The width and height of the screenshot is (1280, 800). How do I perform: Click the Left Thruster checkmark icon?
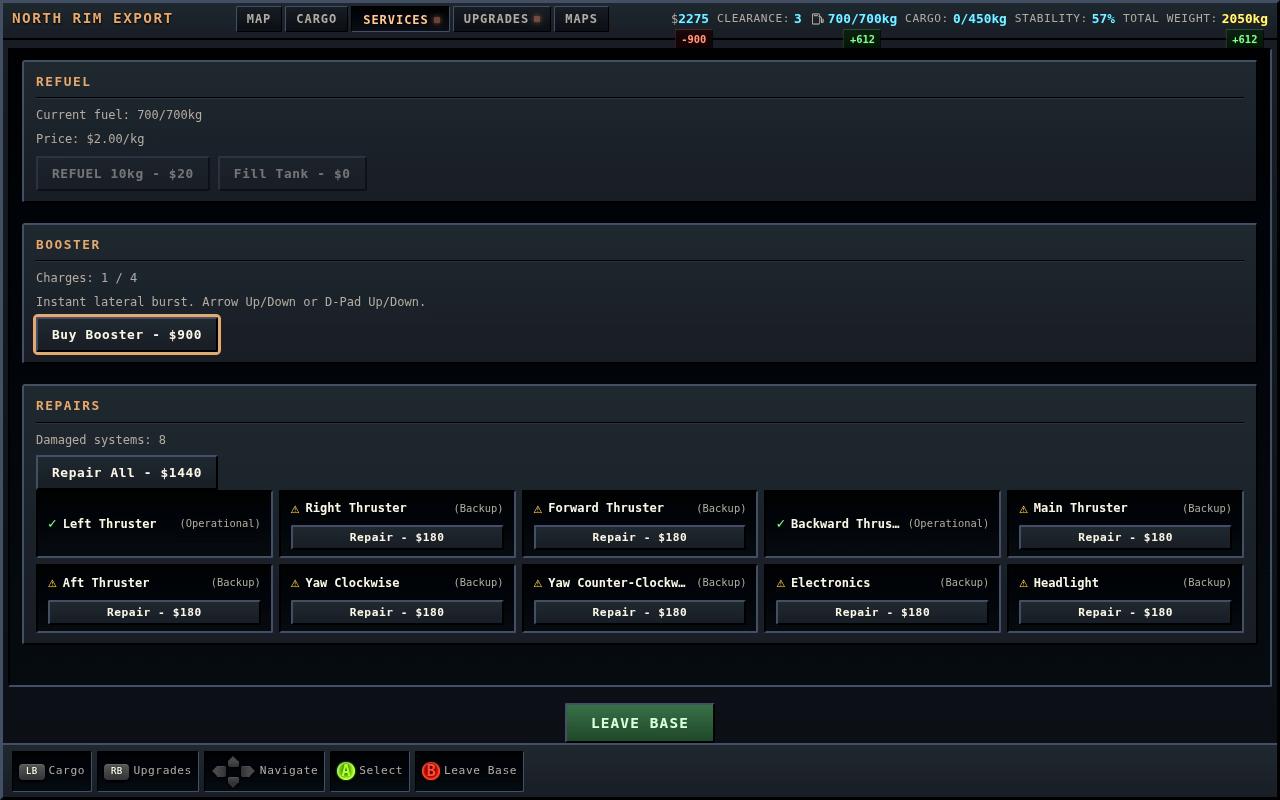pos(52,524)
